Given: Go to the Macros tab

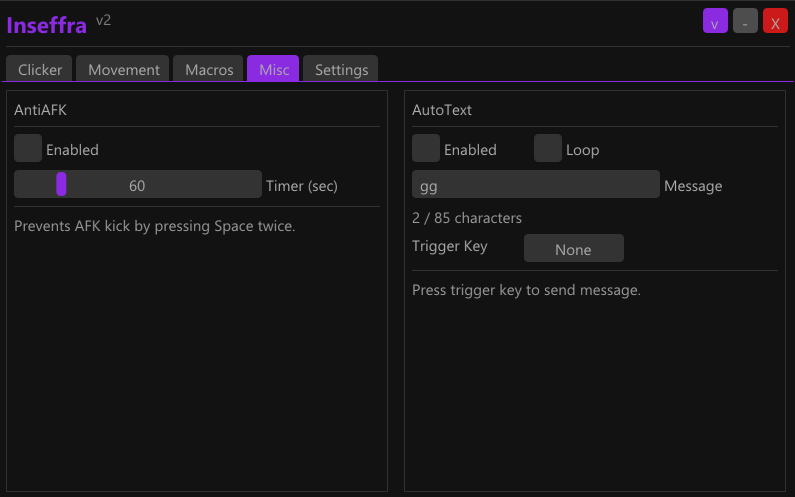Looking at the screenshot, I should pyautogui.click(x=209, y=69).
